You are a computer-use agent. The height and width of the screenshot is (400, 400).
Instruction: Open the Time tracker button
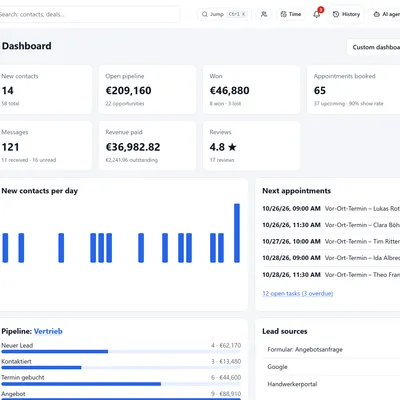coord(291,14)
